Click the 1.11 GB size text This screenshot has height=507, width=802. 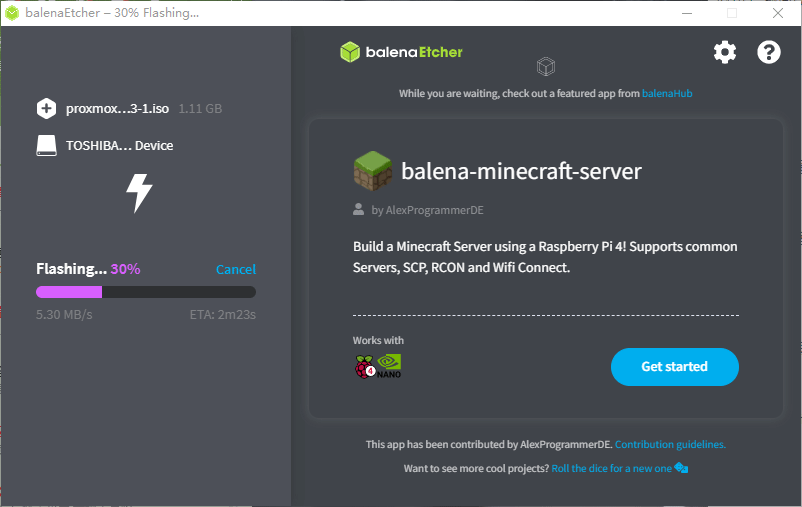coord(200,108)
